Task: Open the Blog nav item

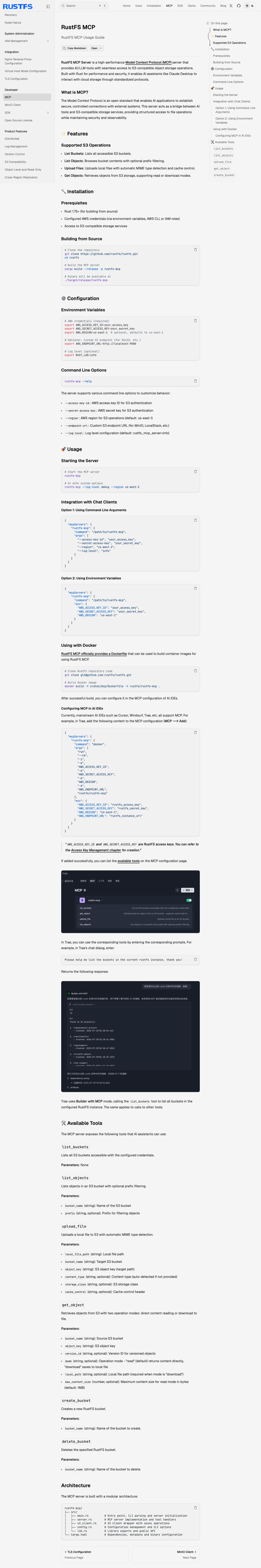Action: [x=223, y=6]
